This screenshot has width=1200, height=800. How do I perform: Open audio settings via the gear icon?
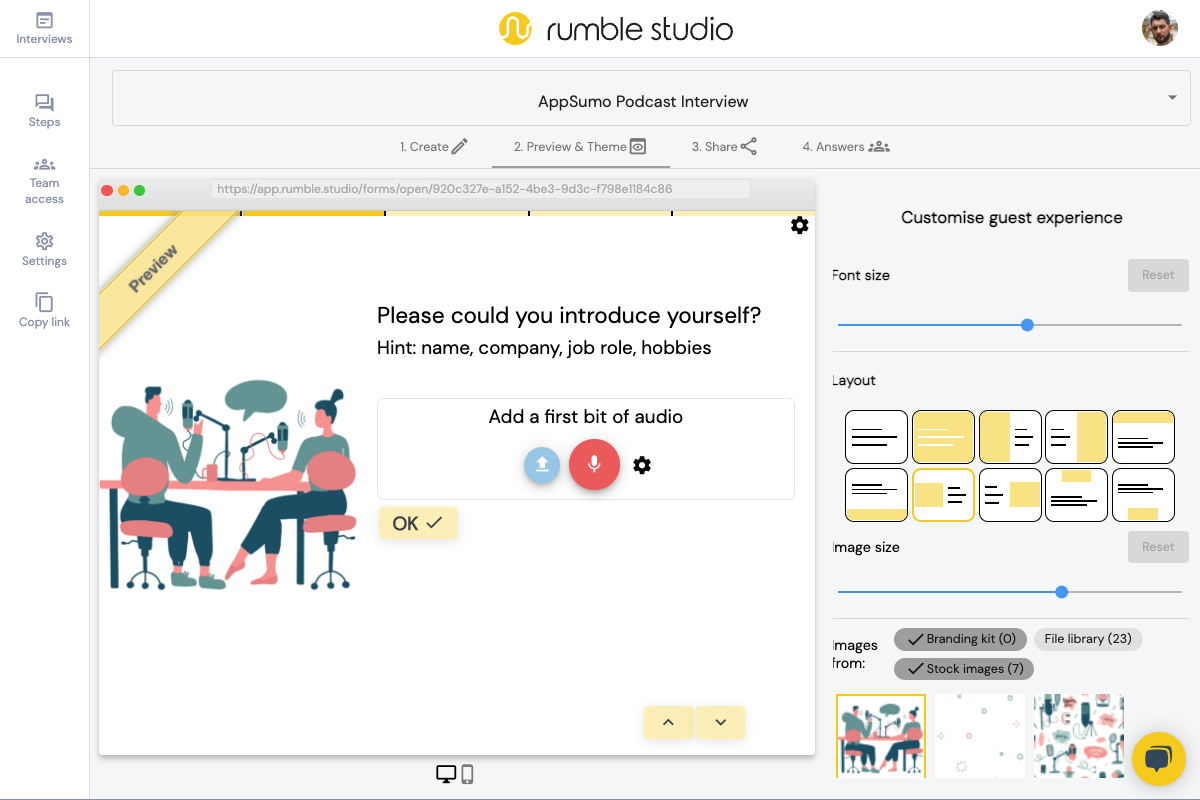point(642,465)
